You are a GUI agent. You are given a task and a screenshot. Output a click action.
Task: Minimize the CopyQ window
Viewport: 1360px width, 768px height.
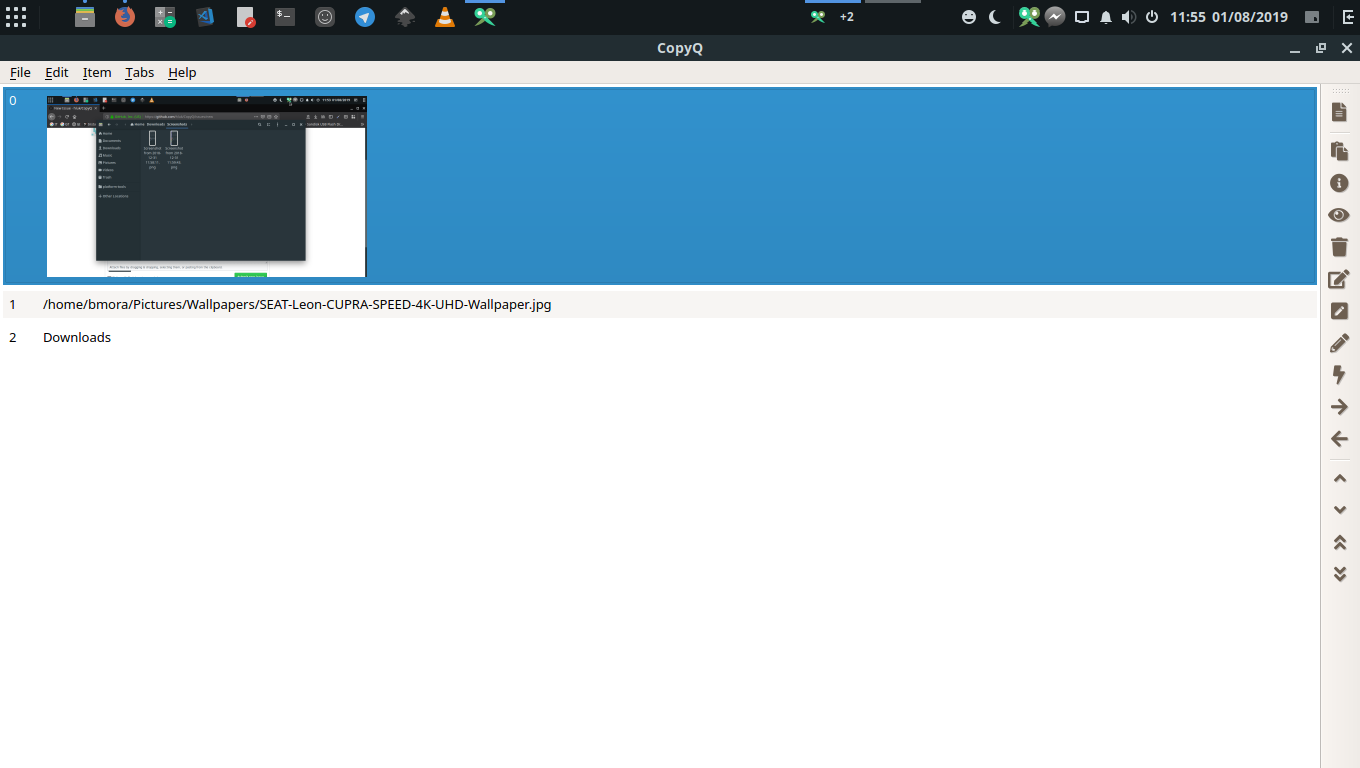click(x=1295, y=49)
